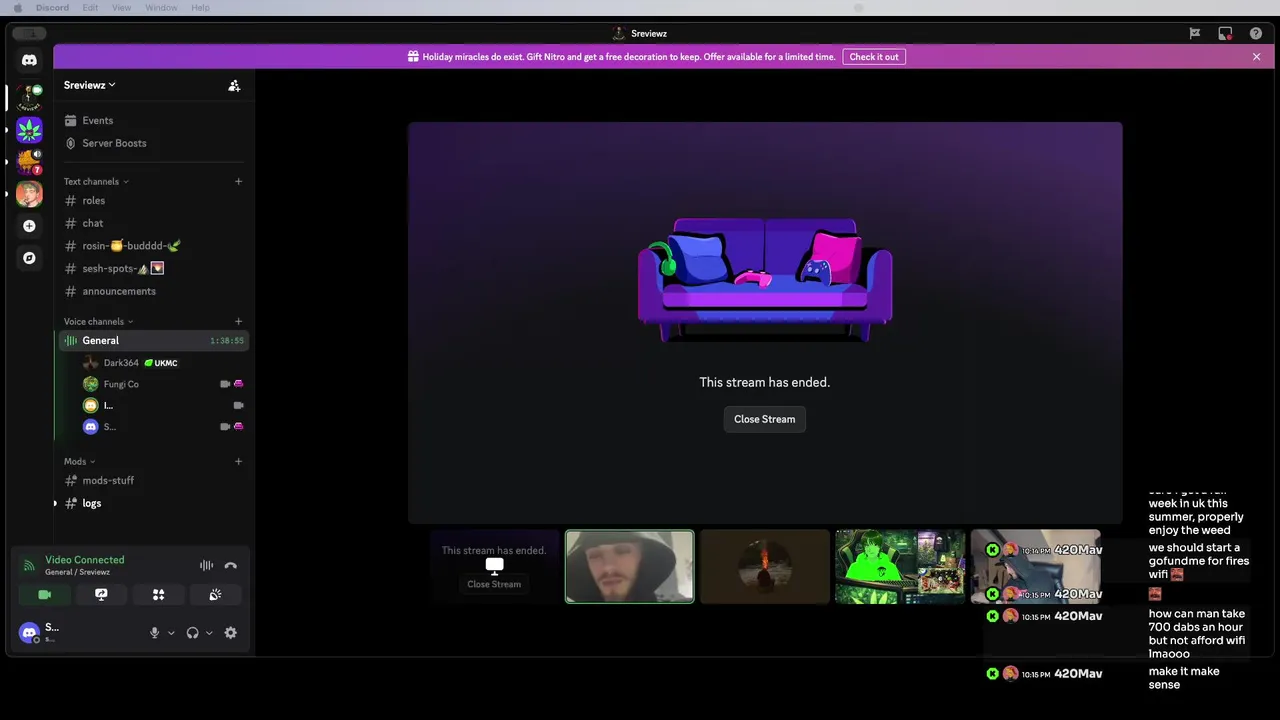Open User Settings gear

[x=231, y=633]
